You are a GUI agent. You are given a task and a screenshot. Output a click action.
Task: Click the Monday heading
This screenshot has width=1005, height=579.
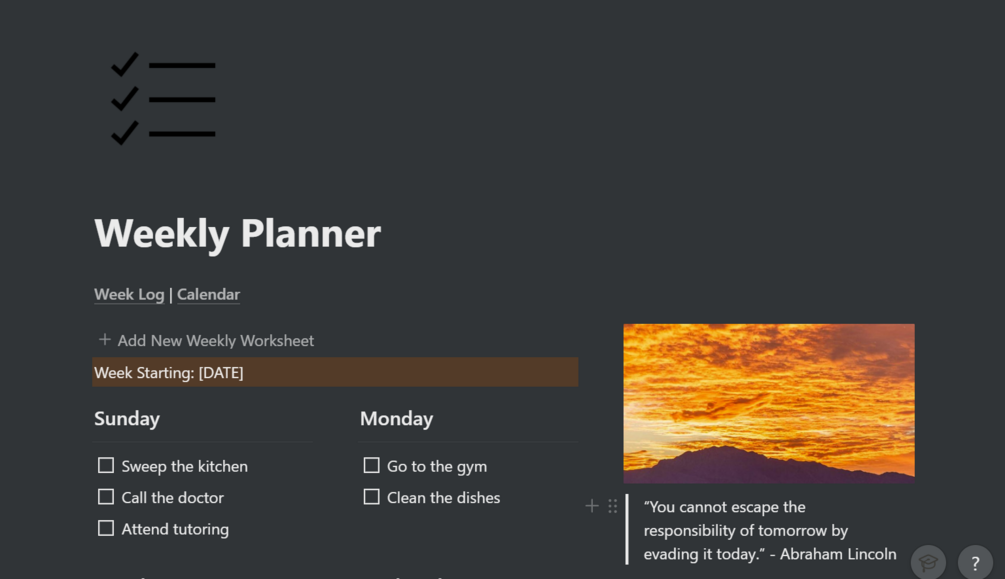coord(396,419)
